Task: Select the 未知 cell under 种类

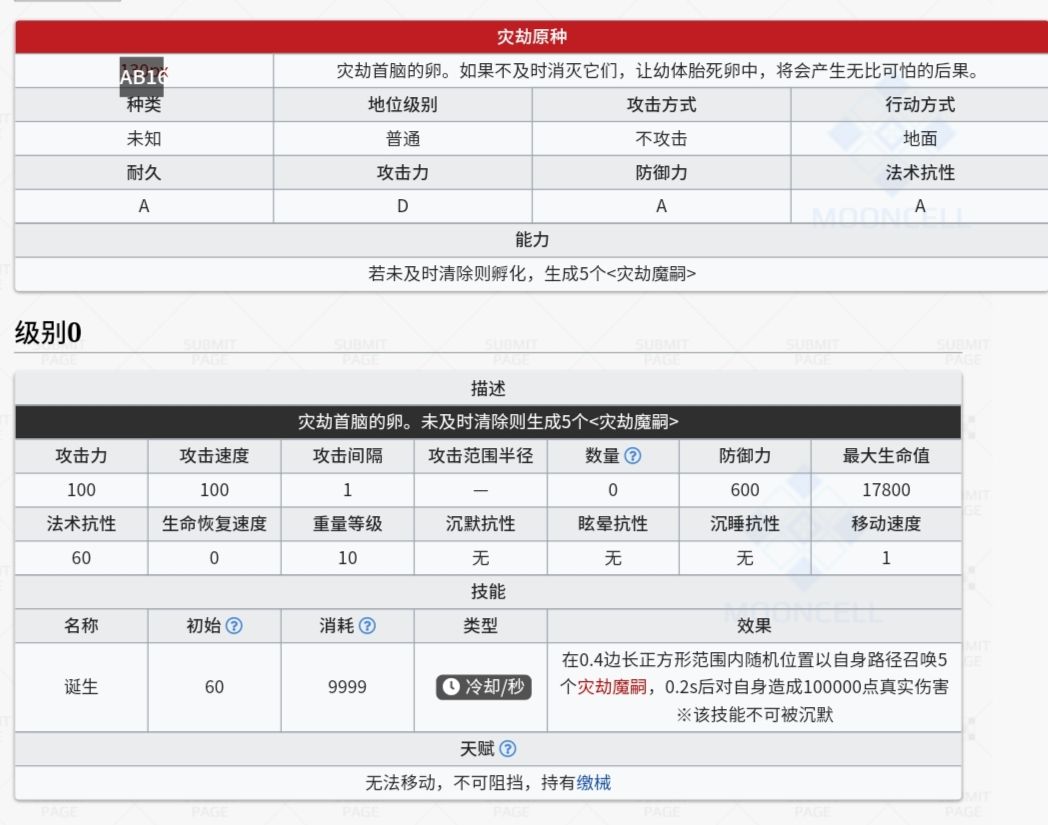Action: coord(144,139)
